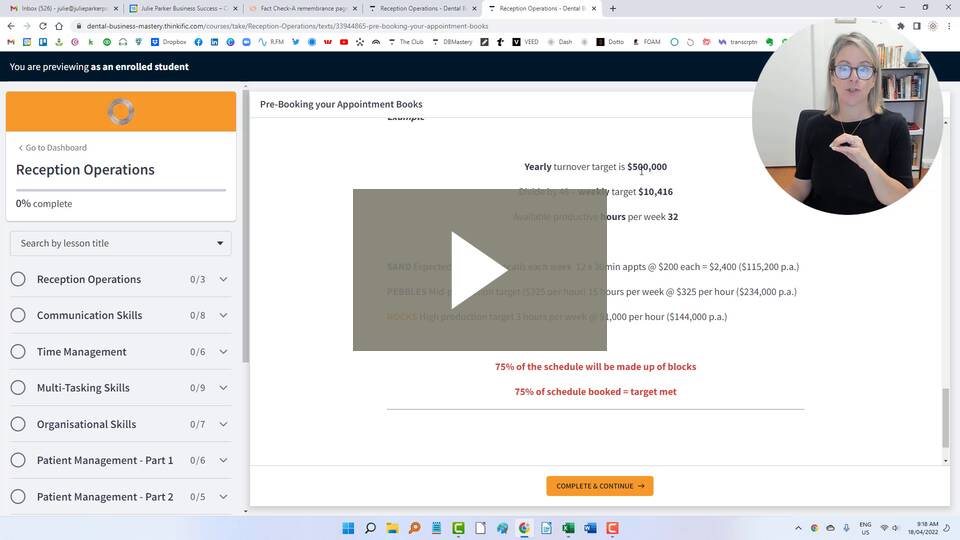Click the course sidebar scrollbar

point(246,227)
